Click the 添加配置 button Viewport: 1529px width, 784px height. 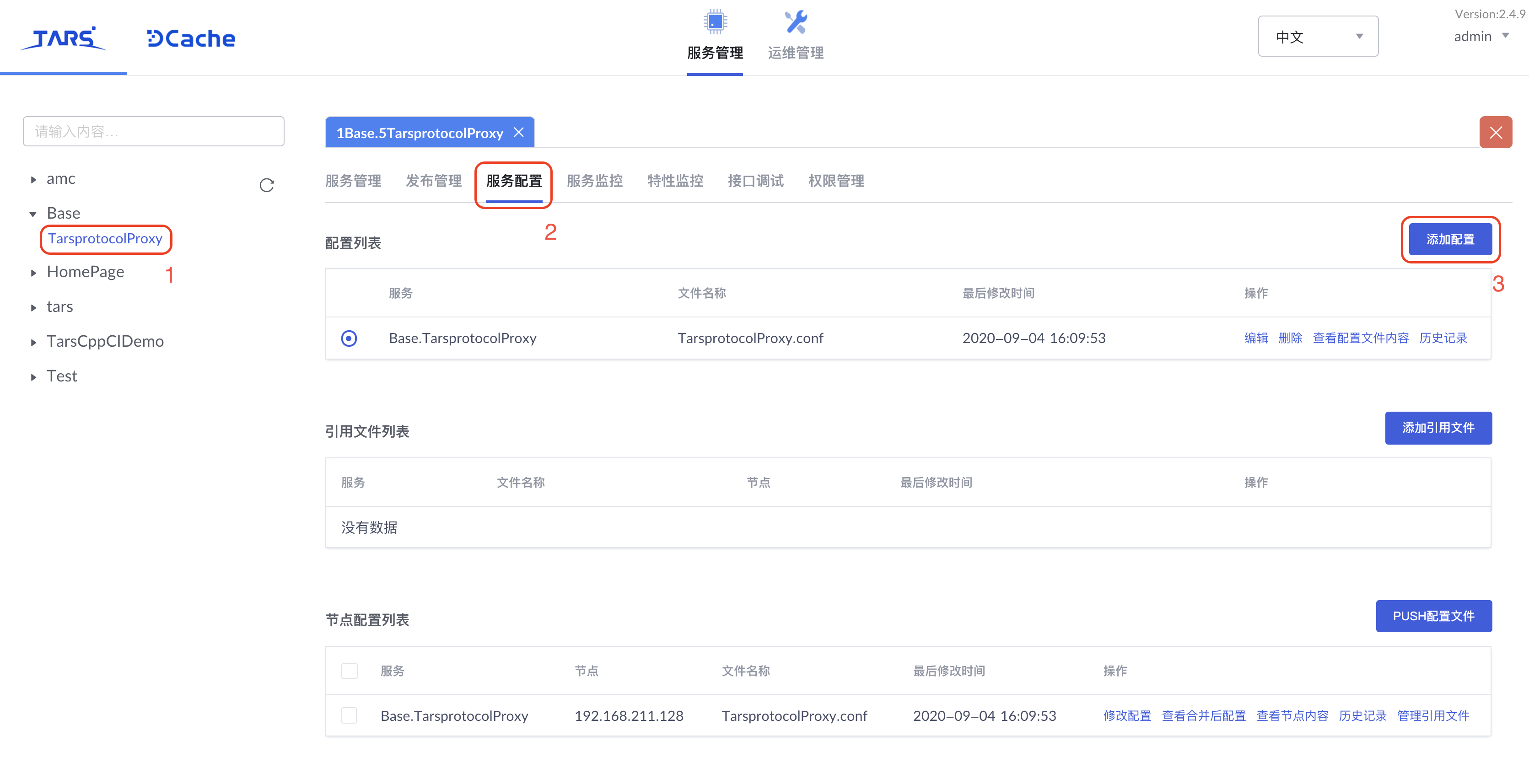1450,239
